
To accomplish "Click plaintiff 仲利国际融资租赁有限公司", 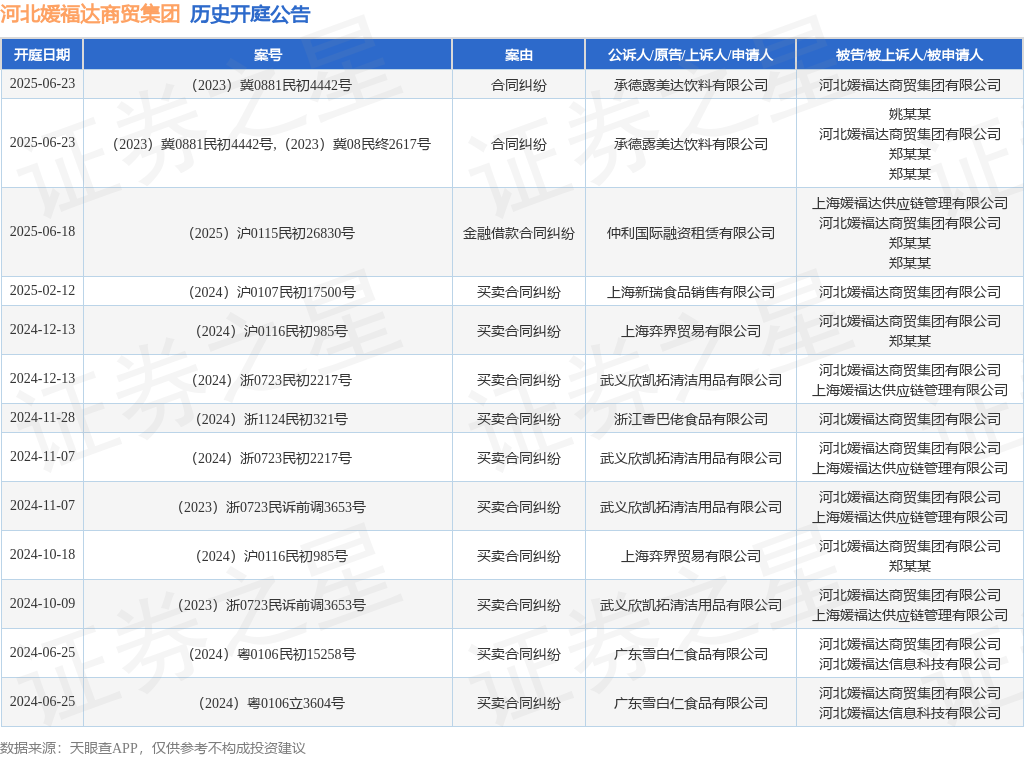I will [x=691, y=233].
